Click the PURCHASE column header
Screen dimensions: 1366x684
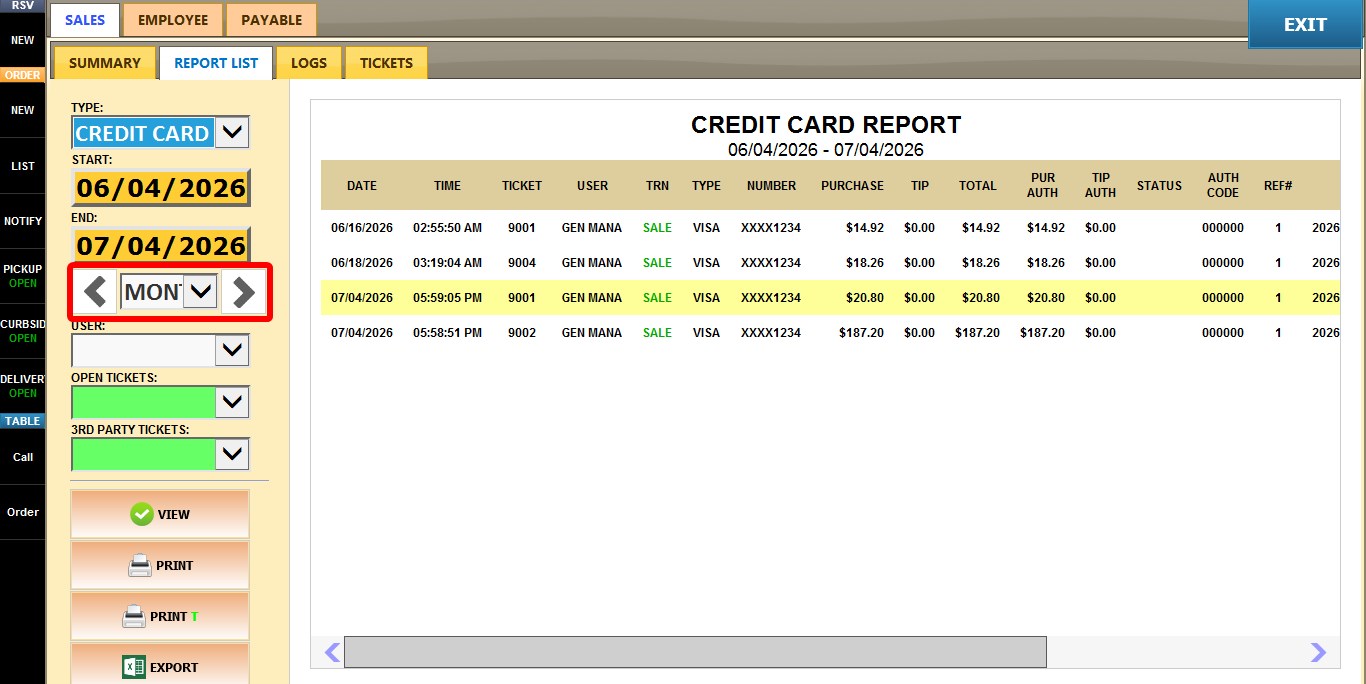click(852, 186)
